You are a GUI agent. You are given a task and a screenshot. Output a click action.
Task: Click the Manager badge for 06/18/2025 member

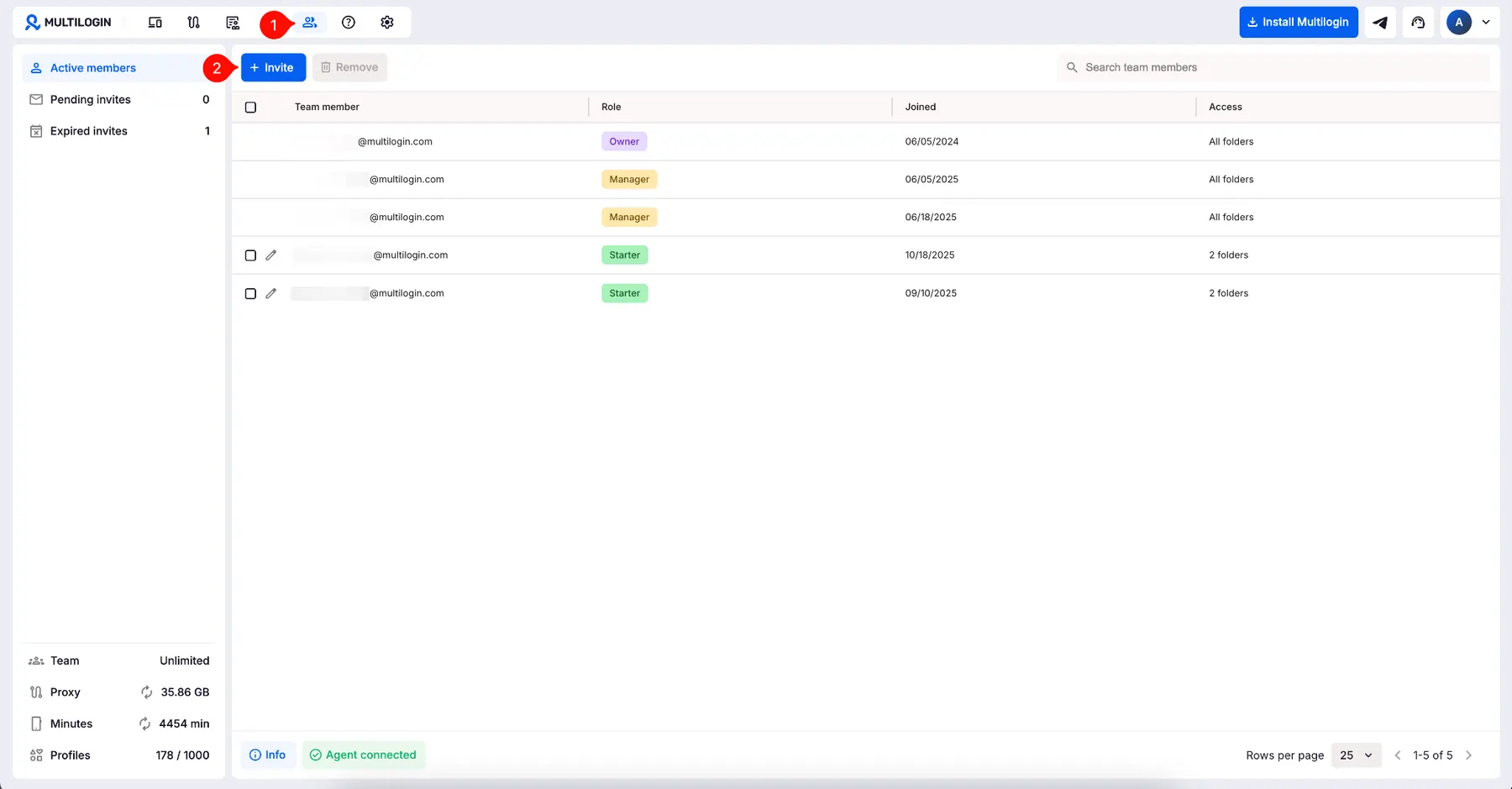(x=629, y=218)
